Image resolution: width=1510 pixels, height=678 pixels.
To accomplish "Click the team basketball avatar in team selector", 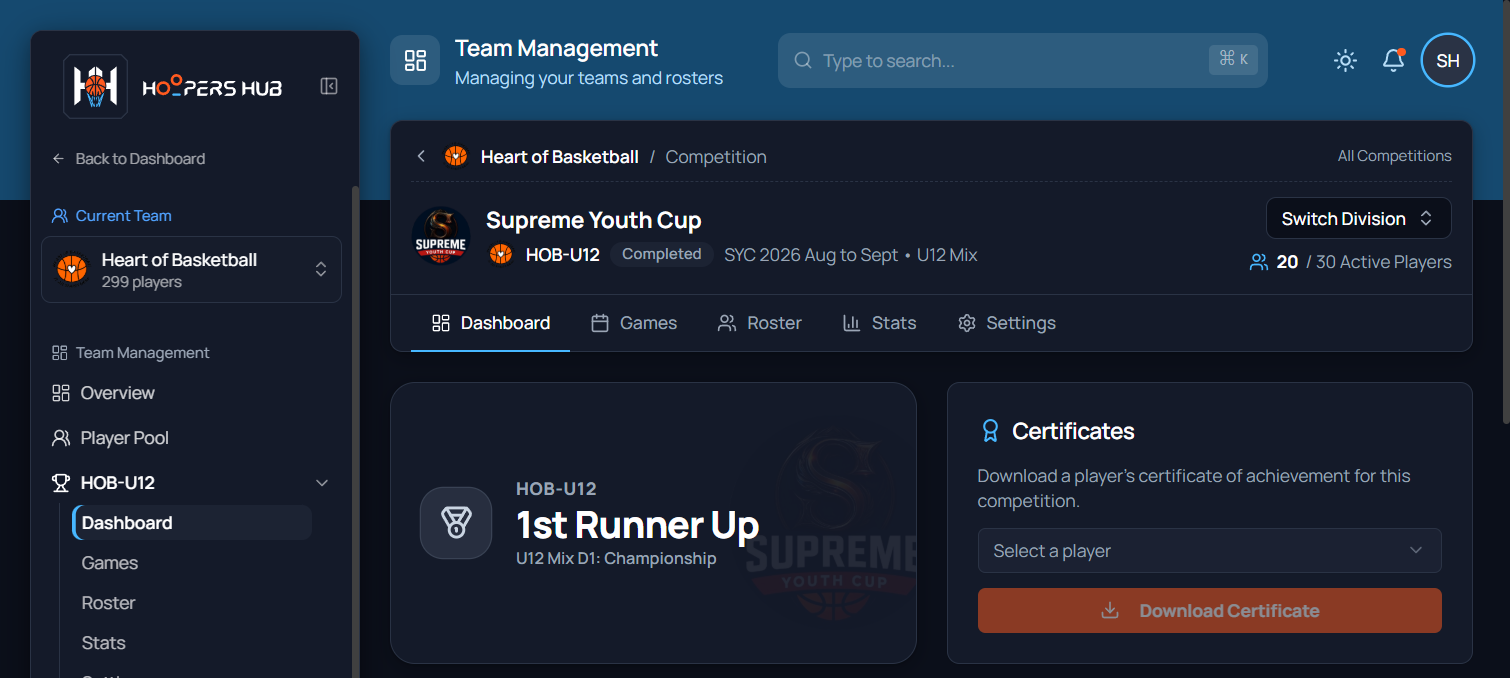I will click(72, 268).
